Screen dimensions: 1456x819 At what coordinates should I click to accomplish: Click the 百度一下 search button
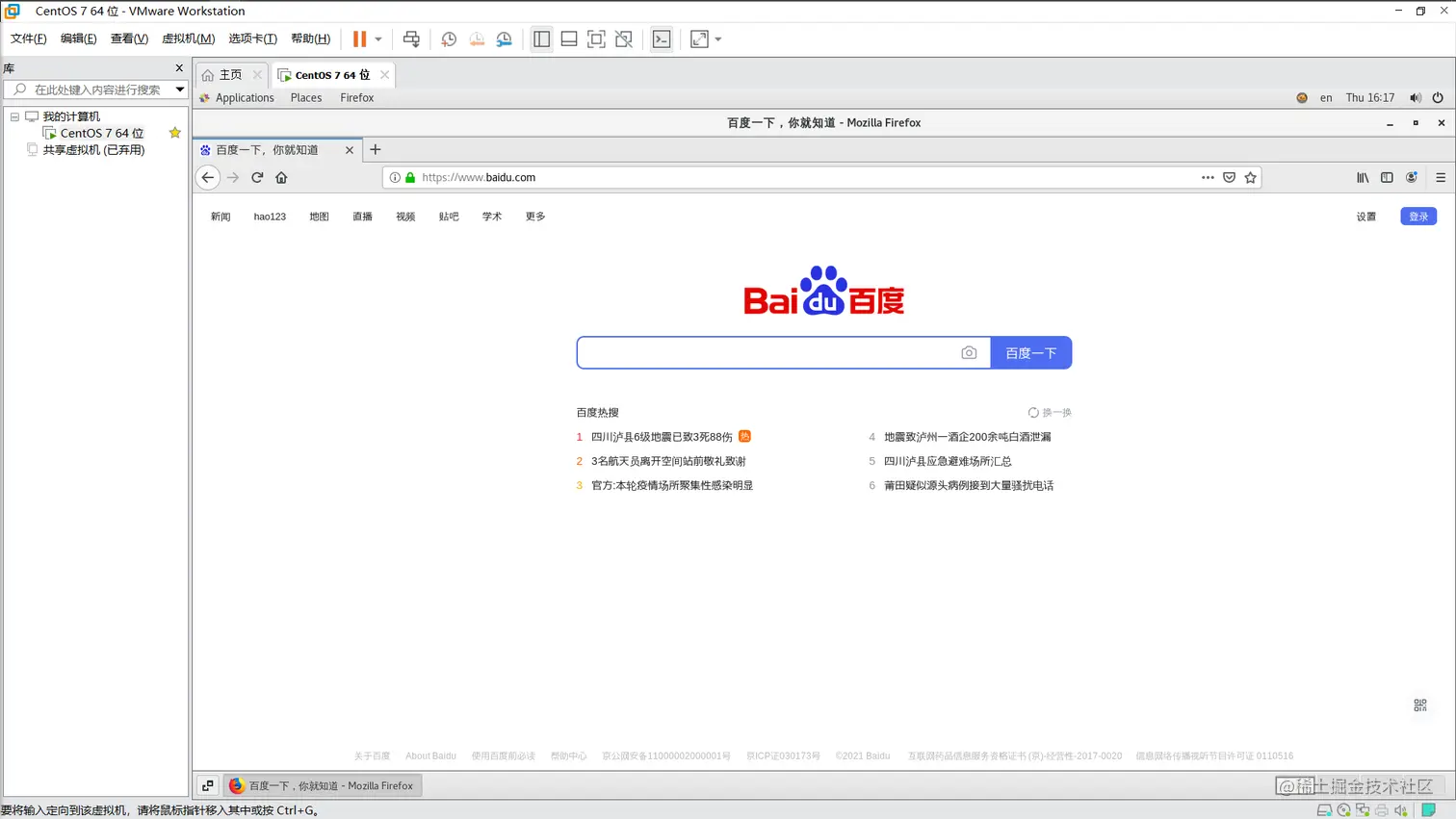(1031, 353)
